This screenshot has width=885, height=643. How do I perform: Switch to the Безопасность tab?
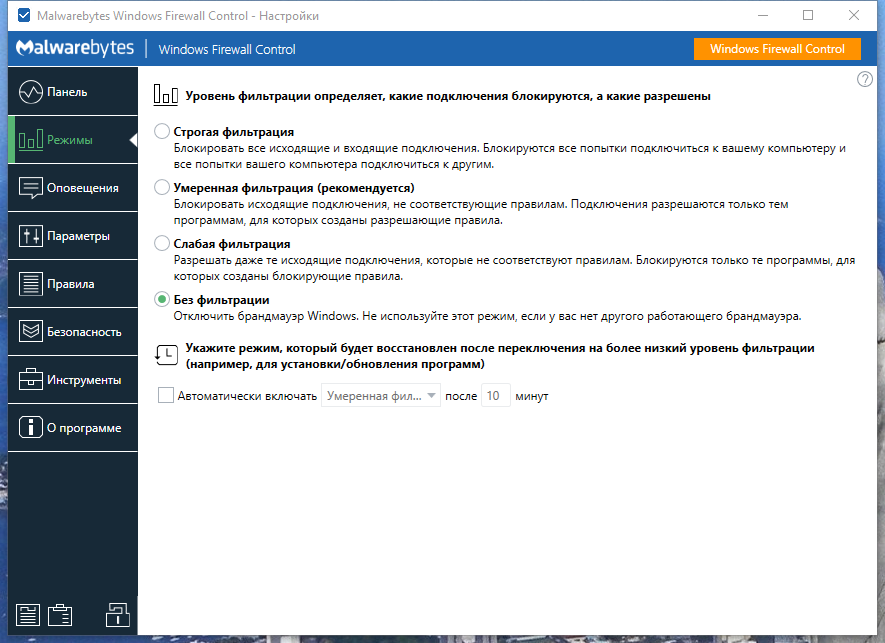73,331
